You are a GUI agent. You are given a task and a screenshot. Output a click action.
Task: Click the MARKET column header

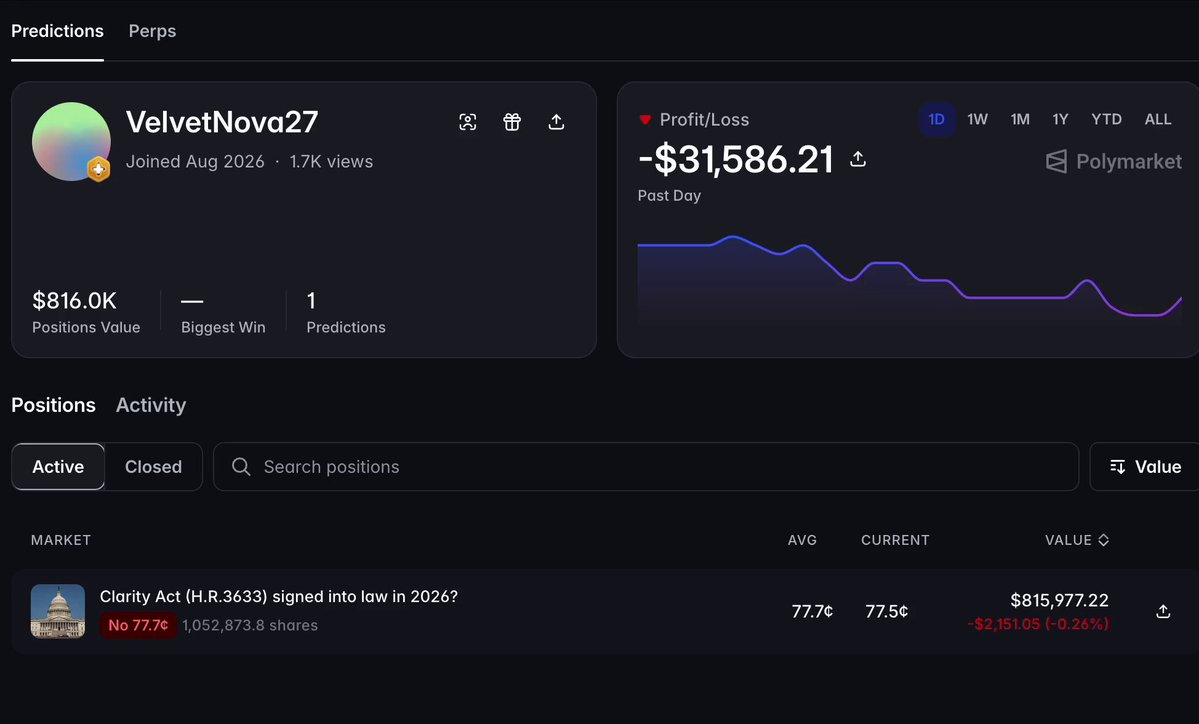[61, 540]
